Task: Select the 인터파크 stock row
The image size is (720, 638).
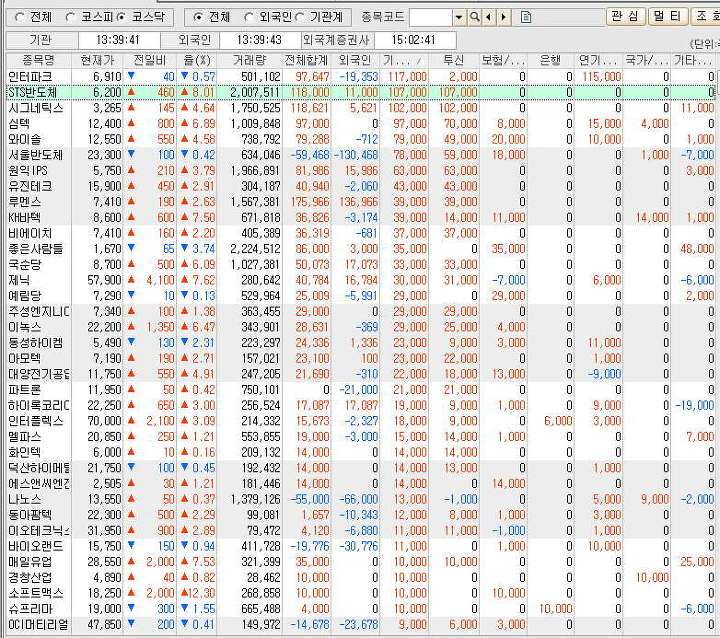Action: point(360,77)
